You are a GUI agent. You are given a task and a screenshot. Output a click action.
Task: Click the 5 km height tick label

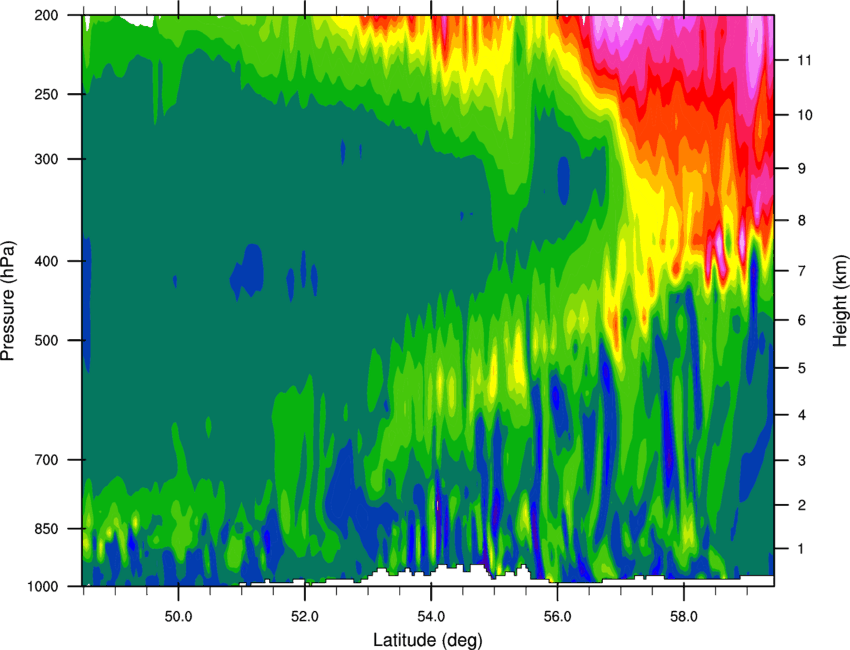tap(802, 368)
